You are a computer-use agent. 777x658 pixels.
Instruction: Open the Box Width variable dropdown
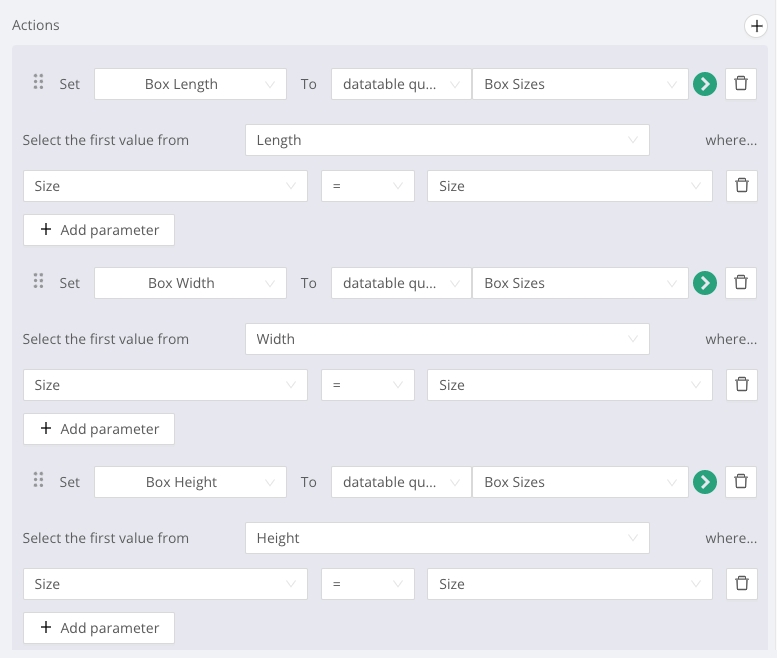190,283
